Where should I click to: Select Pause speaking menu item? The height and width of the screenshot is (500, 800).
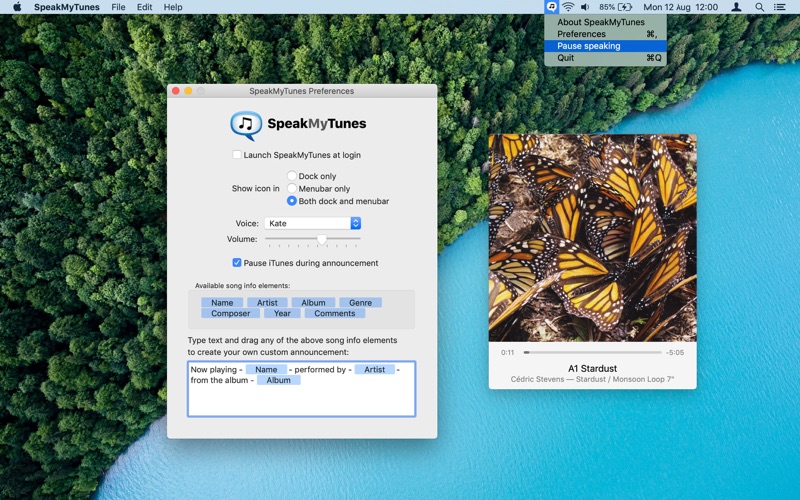coord(605,46)
